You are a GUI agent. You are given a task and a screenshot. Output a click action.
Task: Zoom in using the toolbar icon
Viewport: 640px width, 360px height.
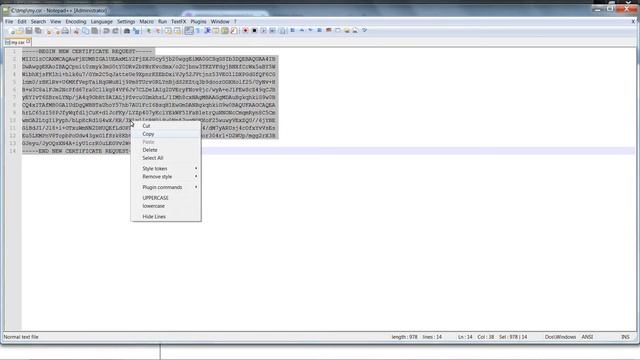149,31
